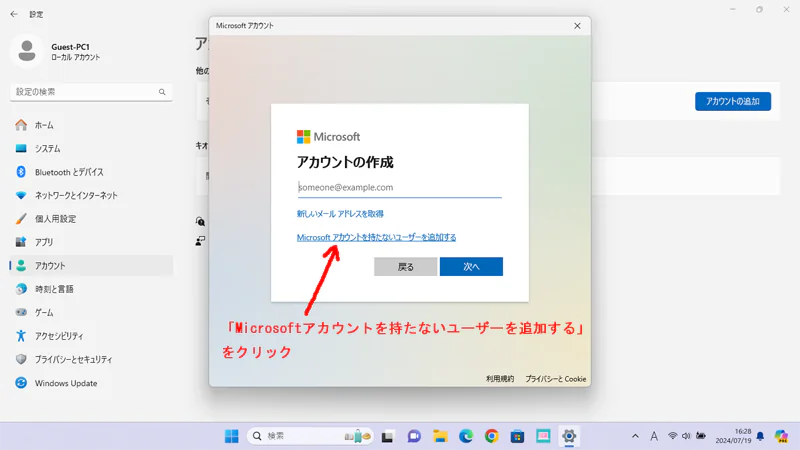Select アカウント in Settings sidebar
The width and height of the screenshot is (800, 450).
coord(91,266)
